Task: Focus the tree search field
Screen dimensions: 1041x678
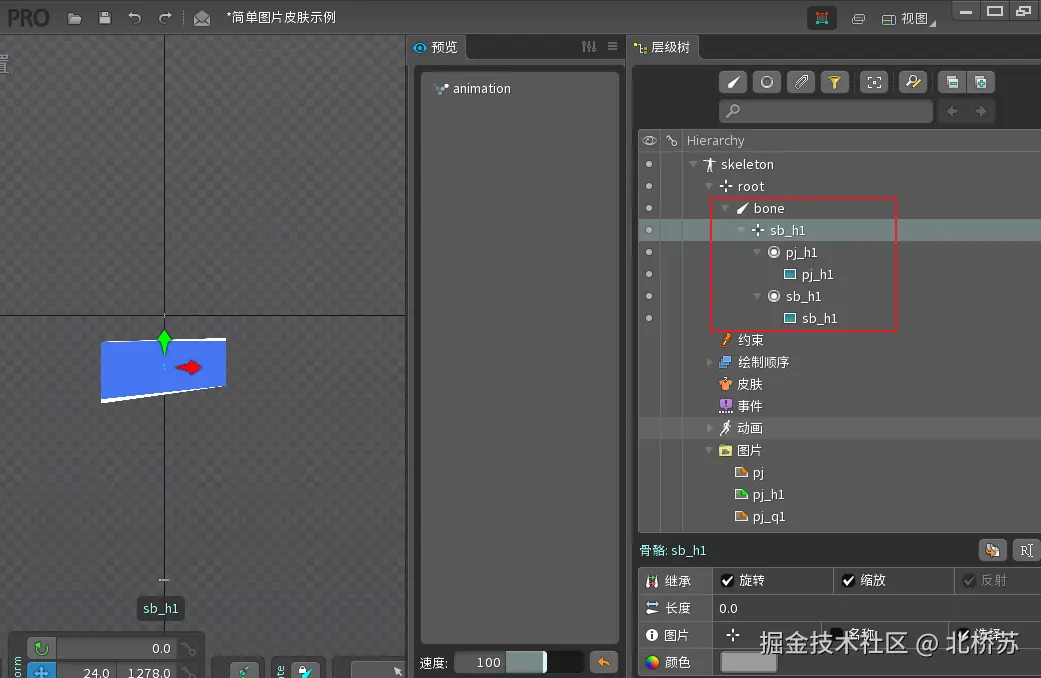Action: click(826, 111)
